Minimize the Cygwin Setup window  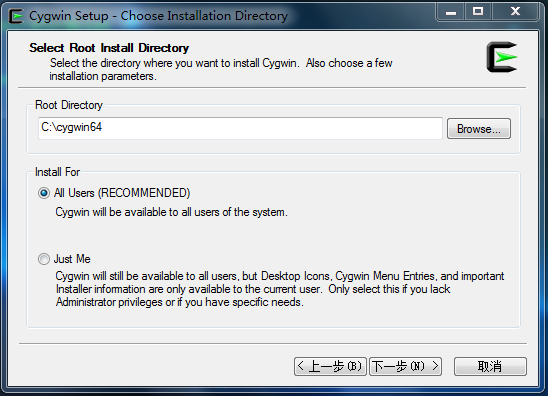click(x=450, y=12)
